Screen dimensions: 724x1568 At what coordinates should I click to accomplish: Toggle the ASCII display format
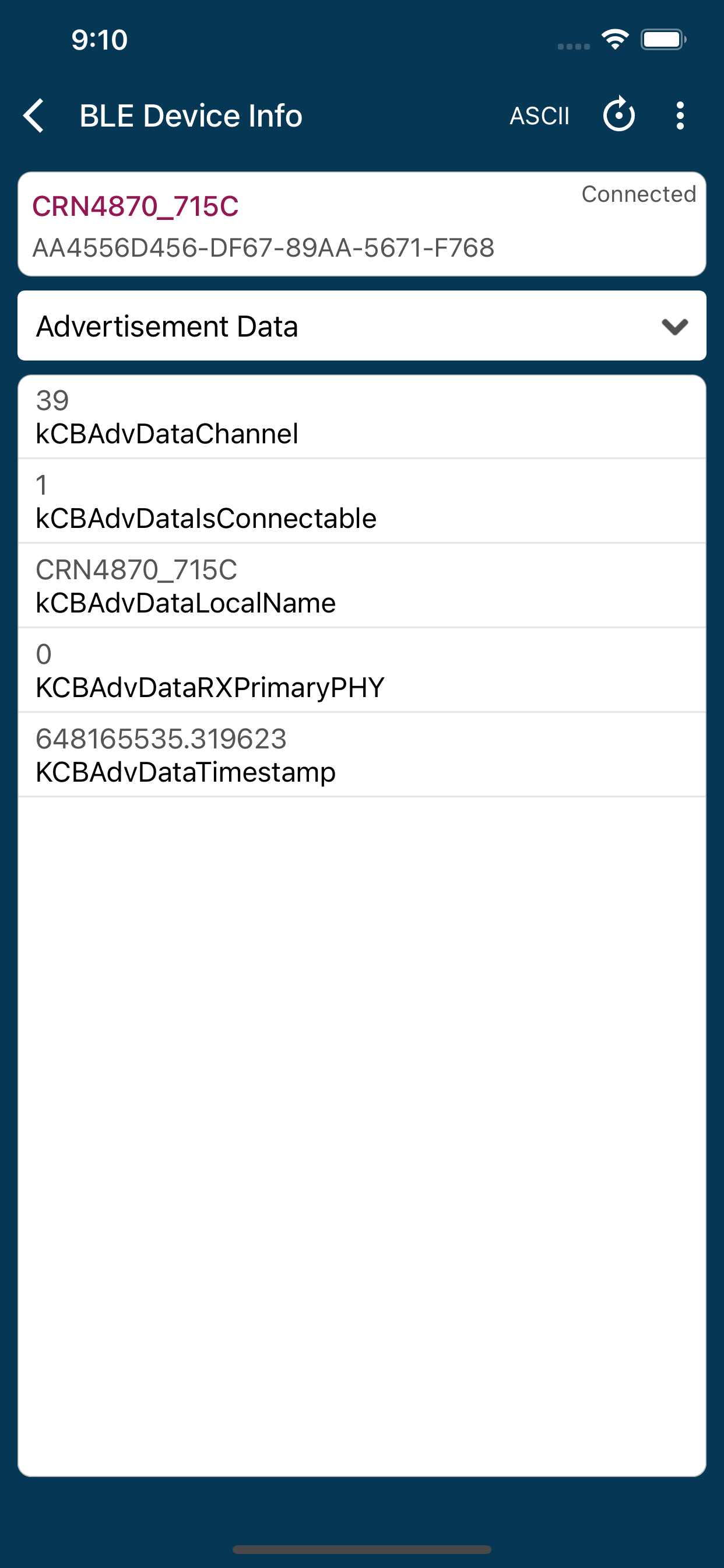[x=539, y=116]
